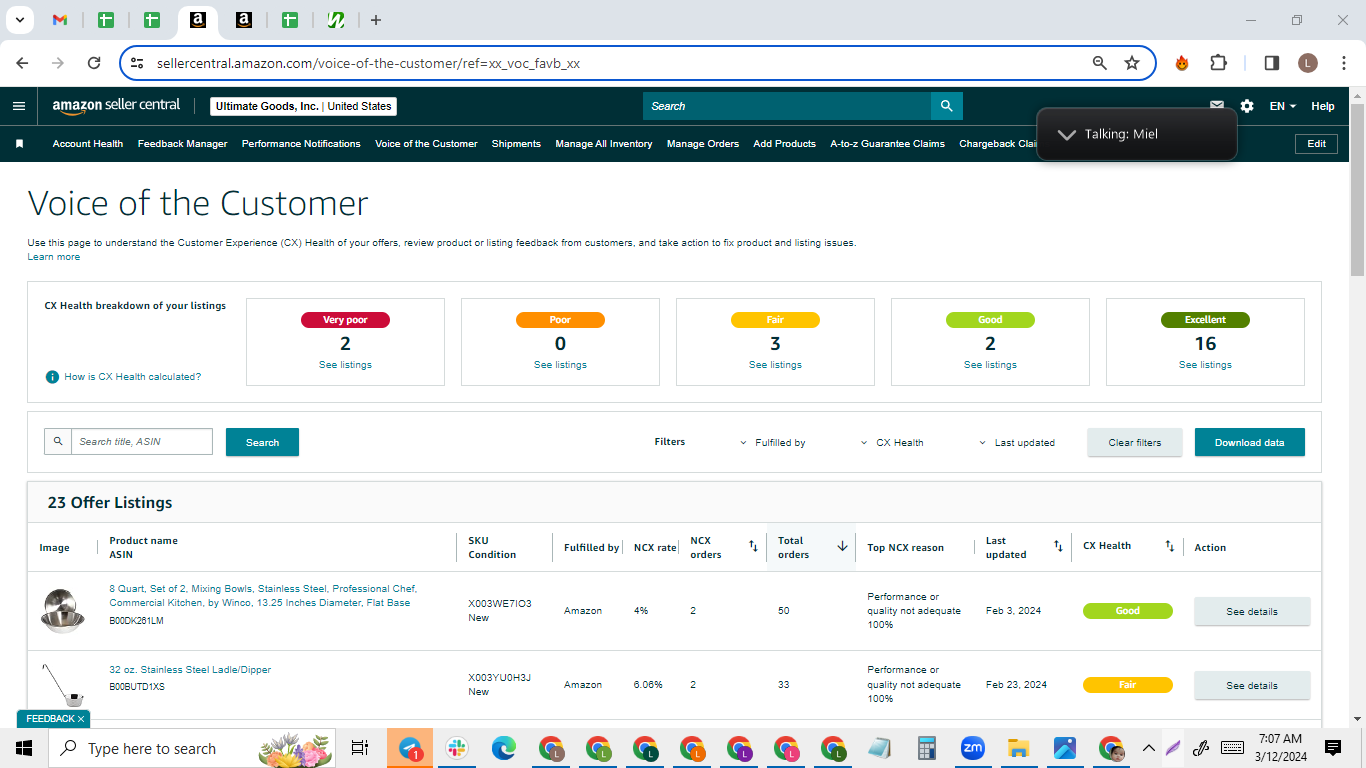Click the Mixing Bowls product thumbnail
The height and width of the screenshot is (768, 1366).
click(62, 611)
